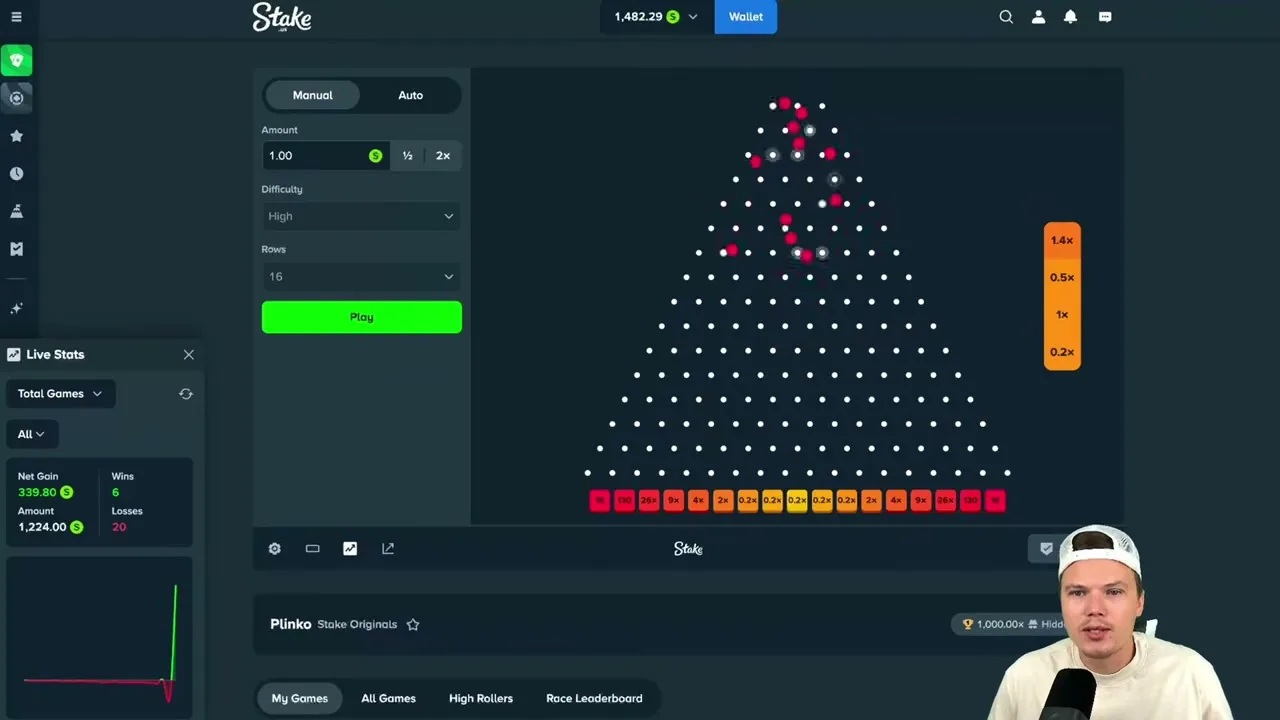
Task: Click the green Play button
Action: click(362, 317)
